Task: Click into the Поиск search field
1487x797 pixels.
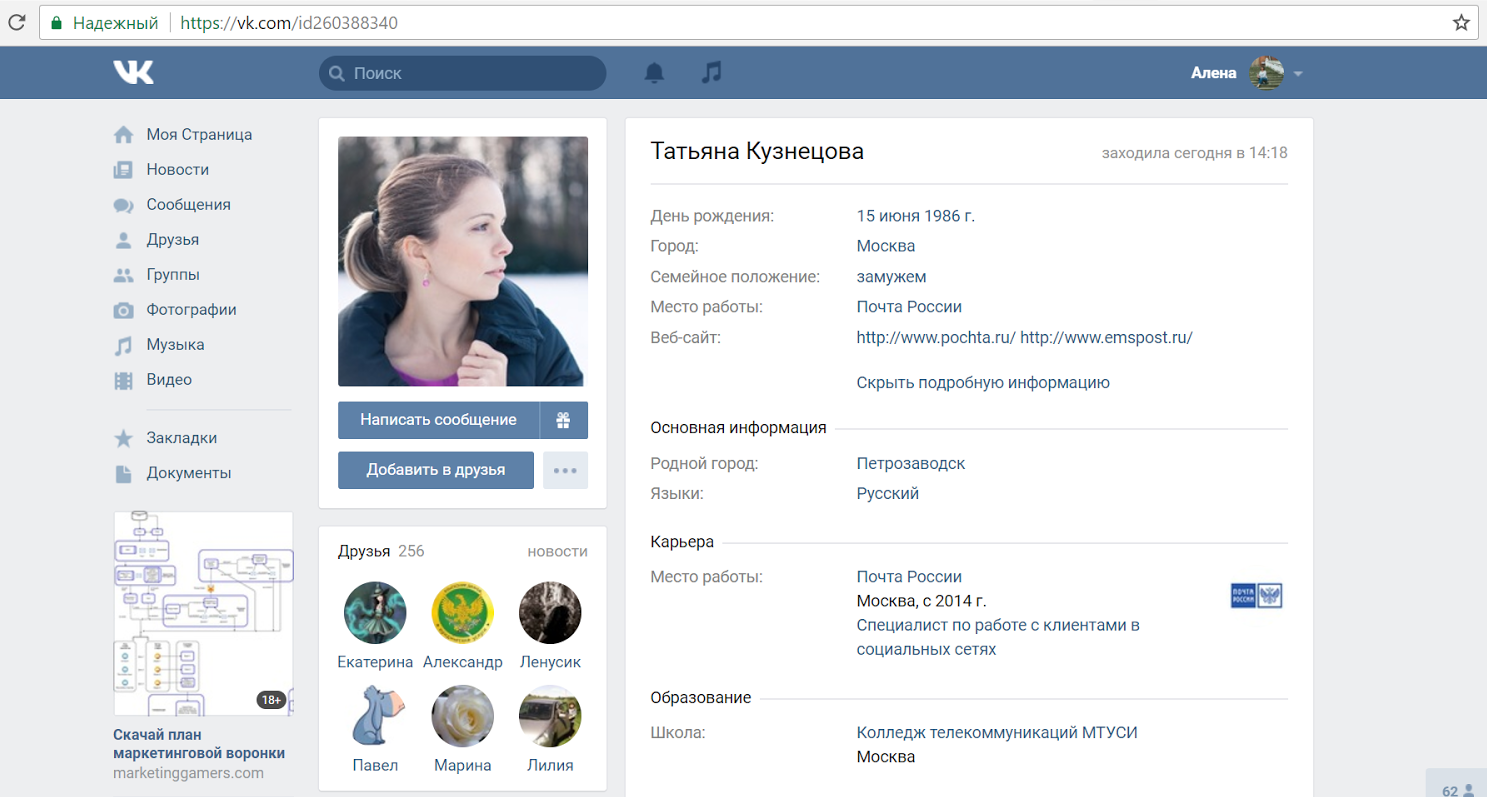Action: point(470,73)
